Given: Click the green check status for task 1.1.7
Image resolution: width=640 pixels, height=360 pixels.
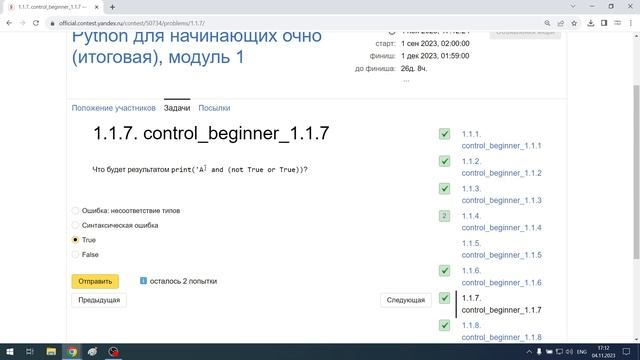Looking at the screenshot, I should 444,298.
